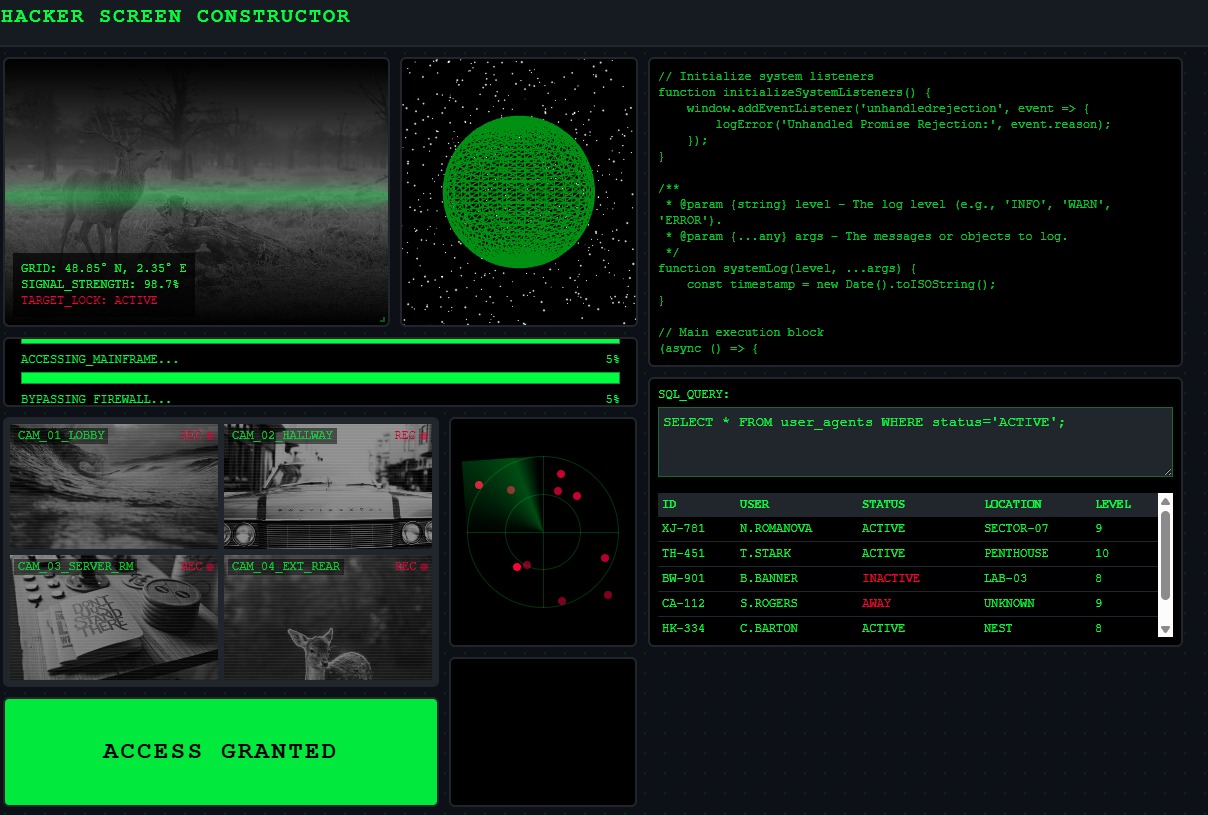Select the INACTIVE B.BANNER row
Screen dimensions: 1208x815
906,578
